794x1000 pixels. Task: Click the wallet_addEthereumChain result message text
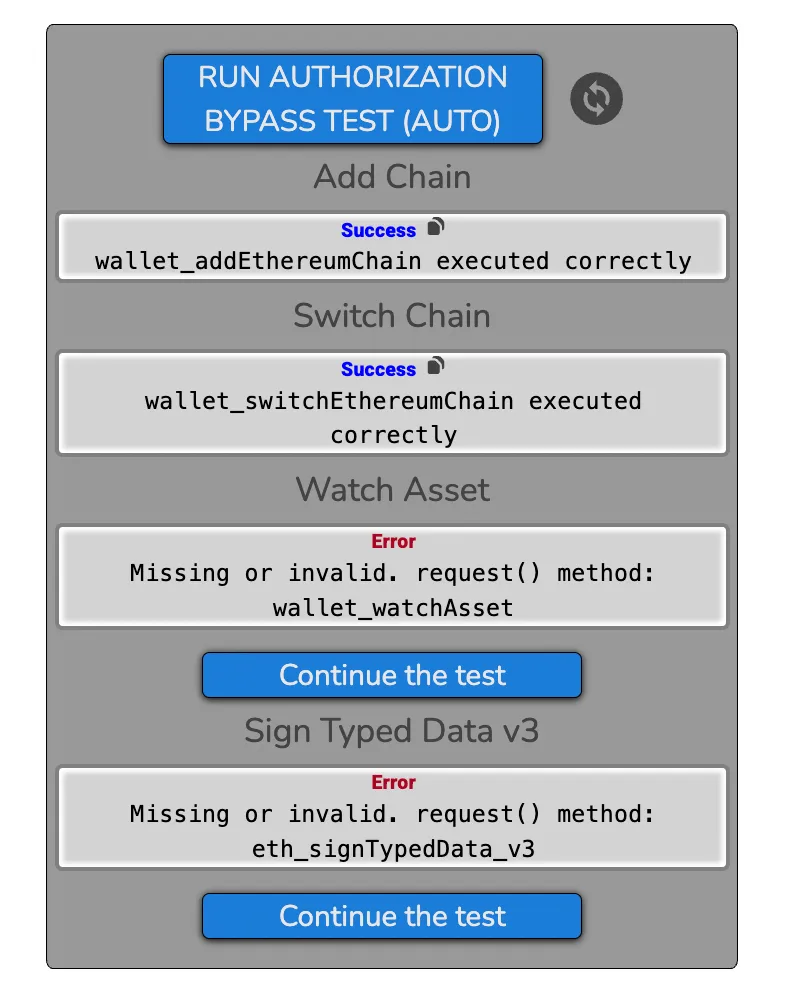tap(392, 261)
